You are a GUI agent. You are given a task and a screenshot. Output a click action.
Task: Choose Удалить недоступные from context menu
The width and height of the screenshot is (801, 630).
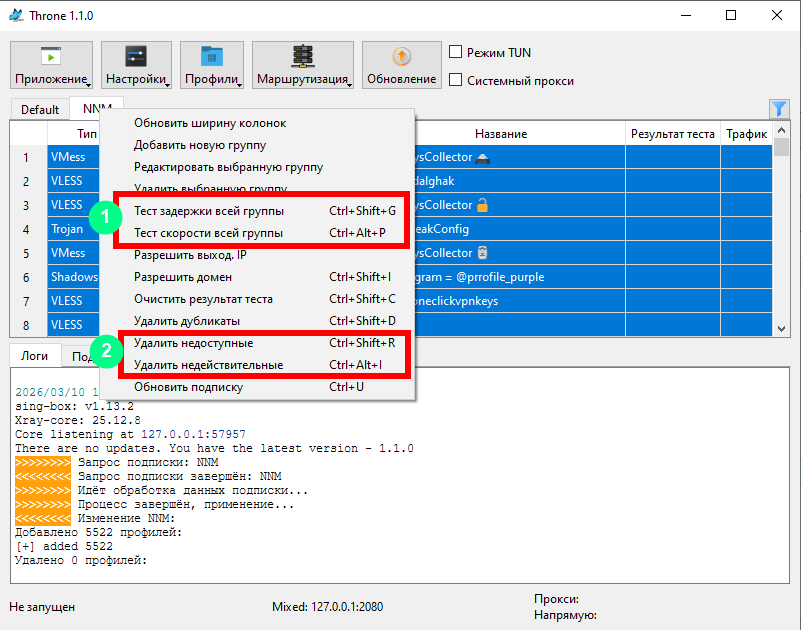[194, 343]
